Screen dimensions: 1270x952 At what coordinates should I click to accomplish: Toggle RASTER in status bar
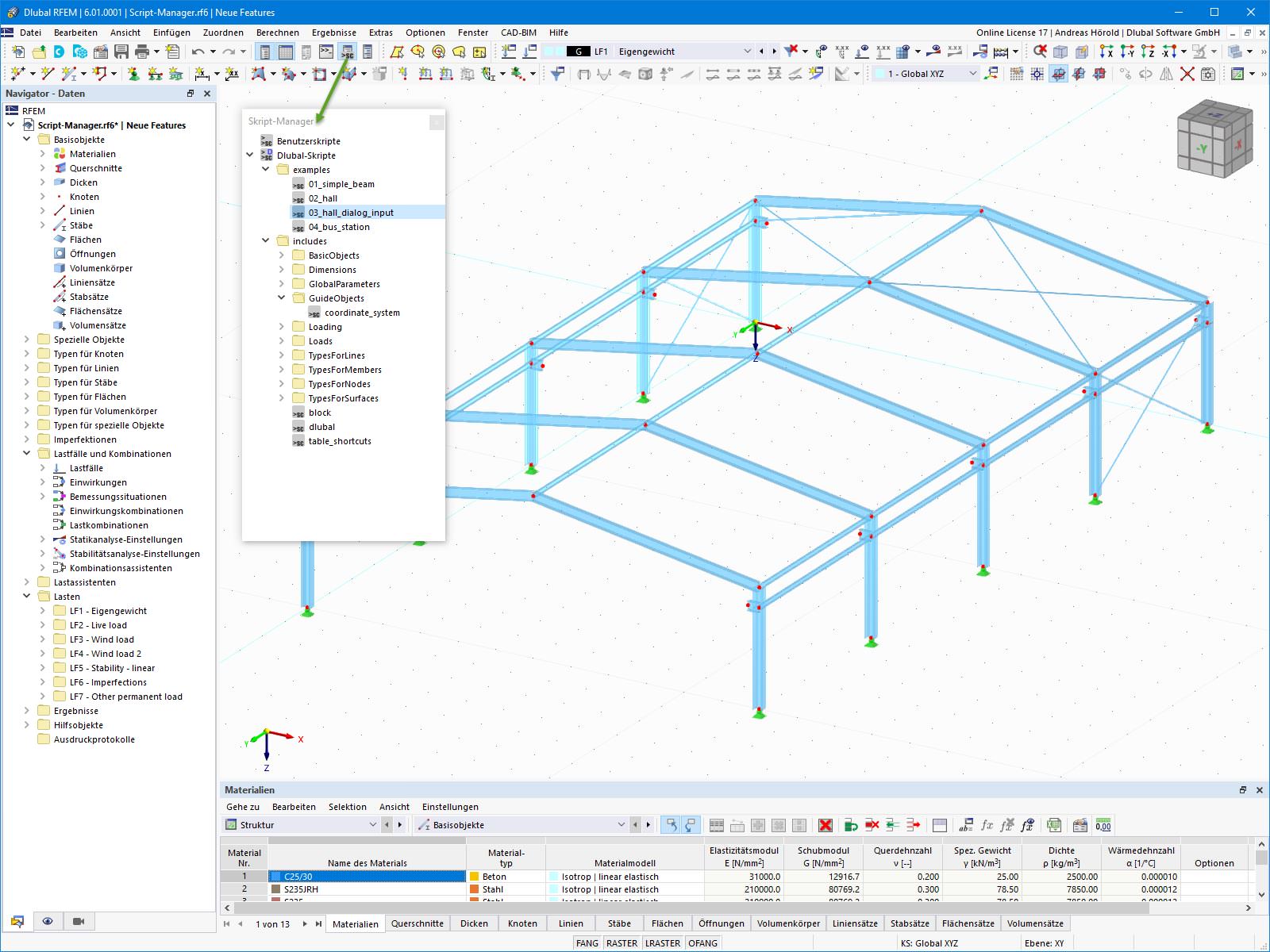click(x=622, y=943)
